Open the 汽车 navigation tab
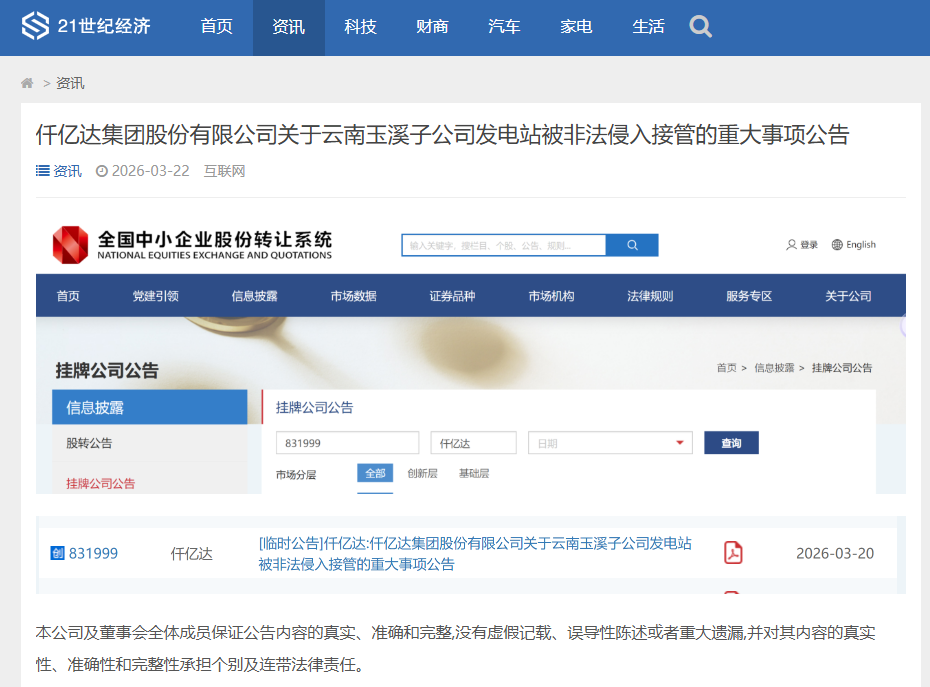The height and width of the screenshot is (687, 930). pos(504,27)
